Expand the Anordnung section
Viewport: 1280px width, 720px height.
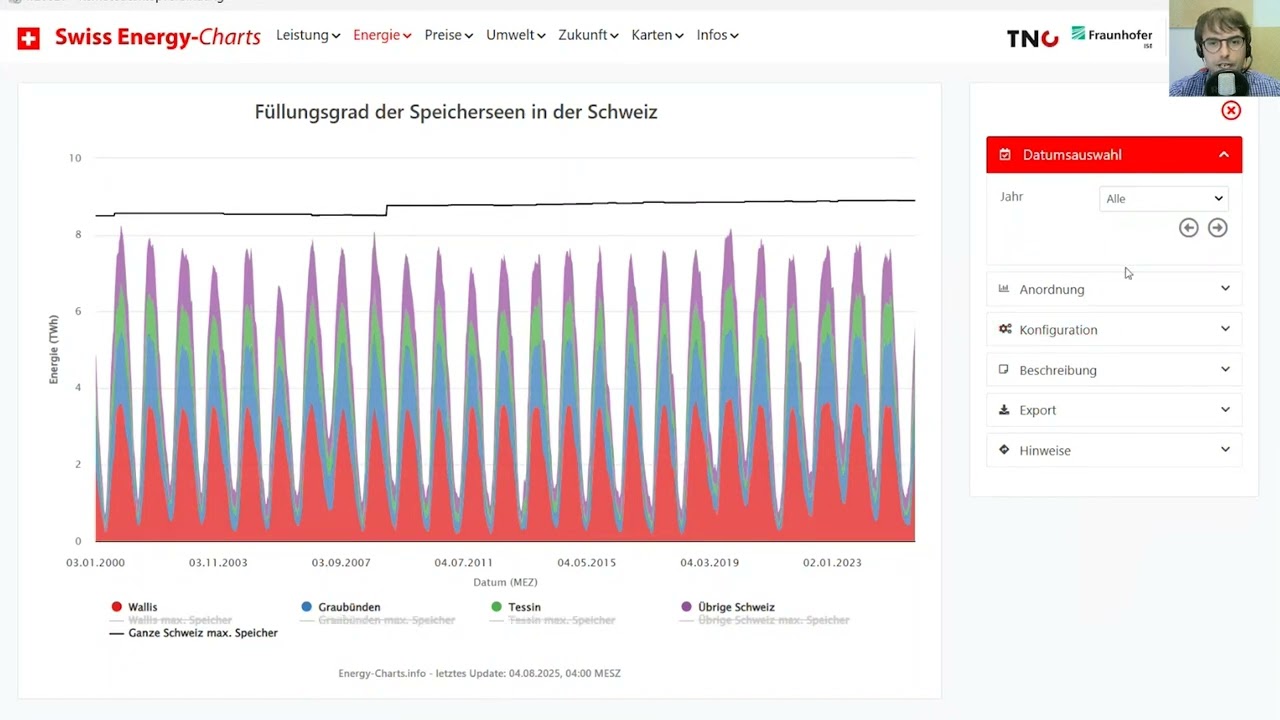coord(1114,289)
